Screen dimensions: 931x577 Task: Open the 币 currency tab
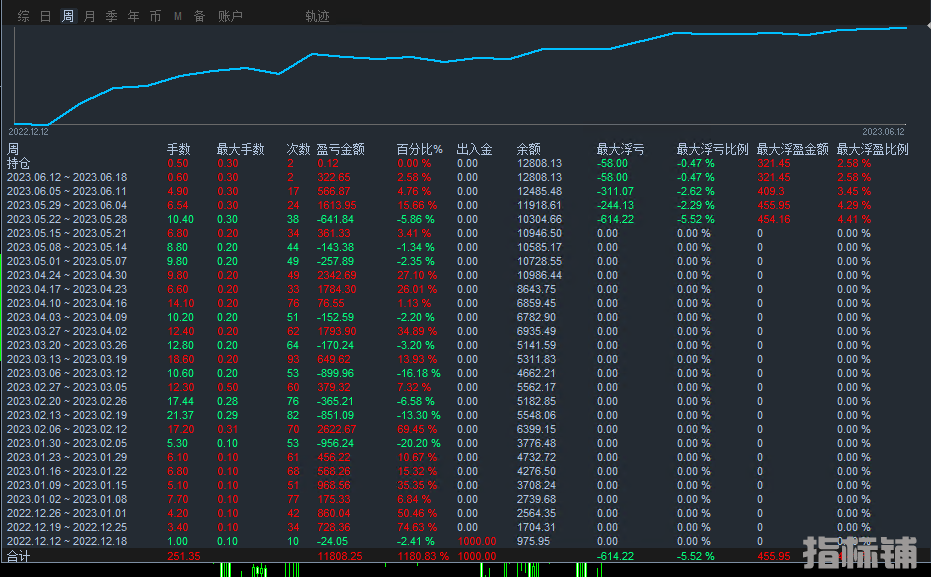point(156,16)
